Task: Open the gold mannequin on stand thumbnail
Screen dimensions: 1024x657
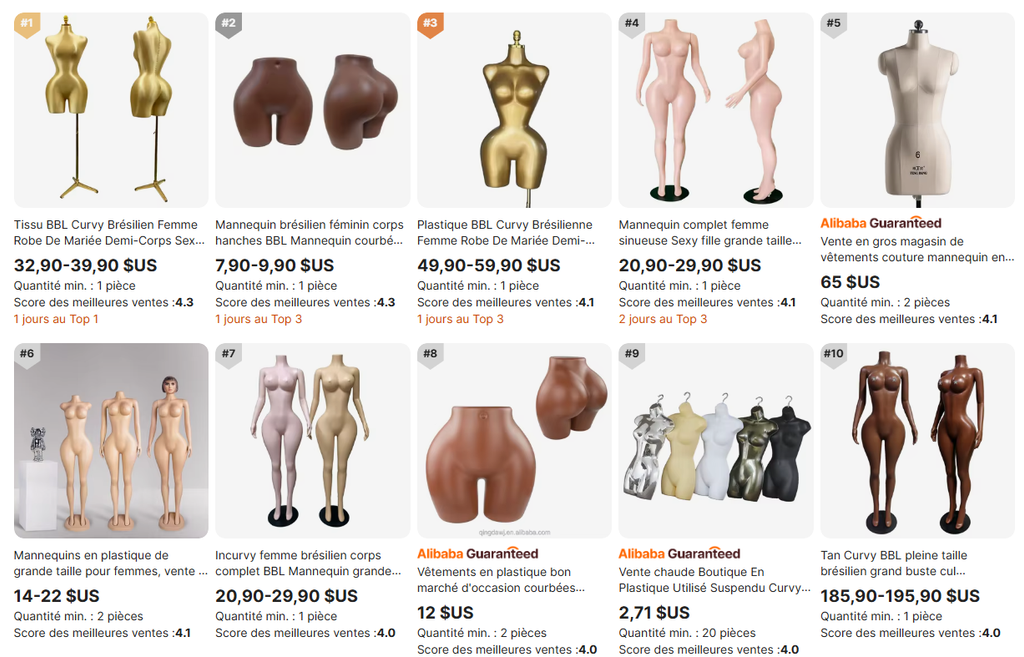Action: (x=111, y=110)
